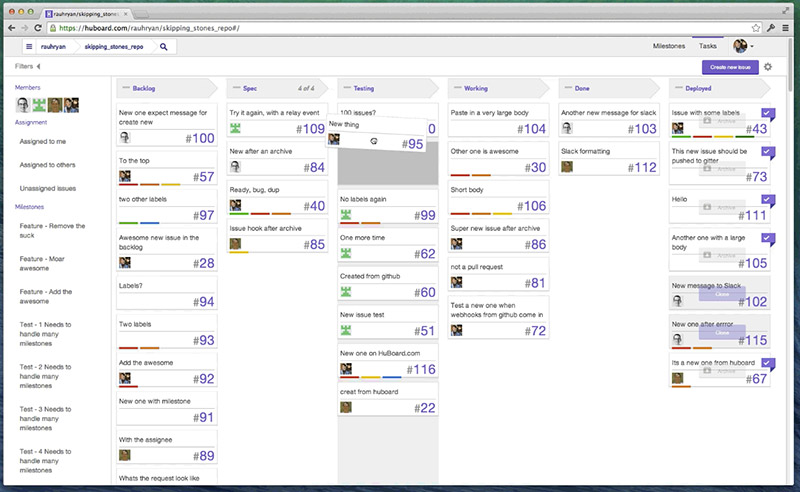
Task: Click Archive on issue #111 card
Action: coord(721,207)
